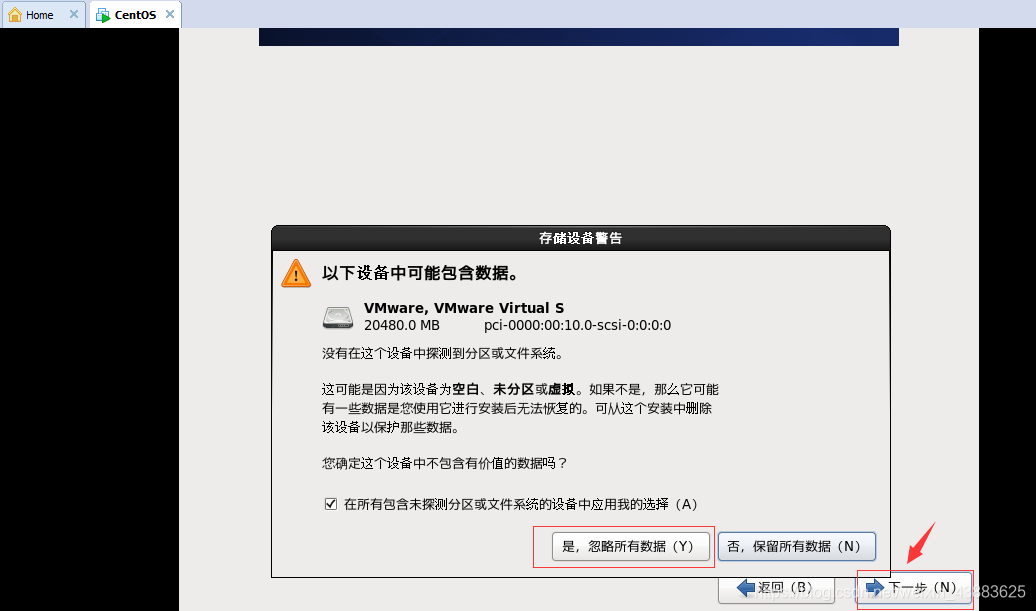Choose 否，保留所有数据 (N)
1036x611 pixels.
click(x=796, y=546)
